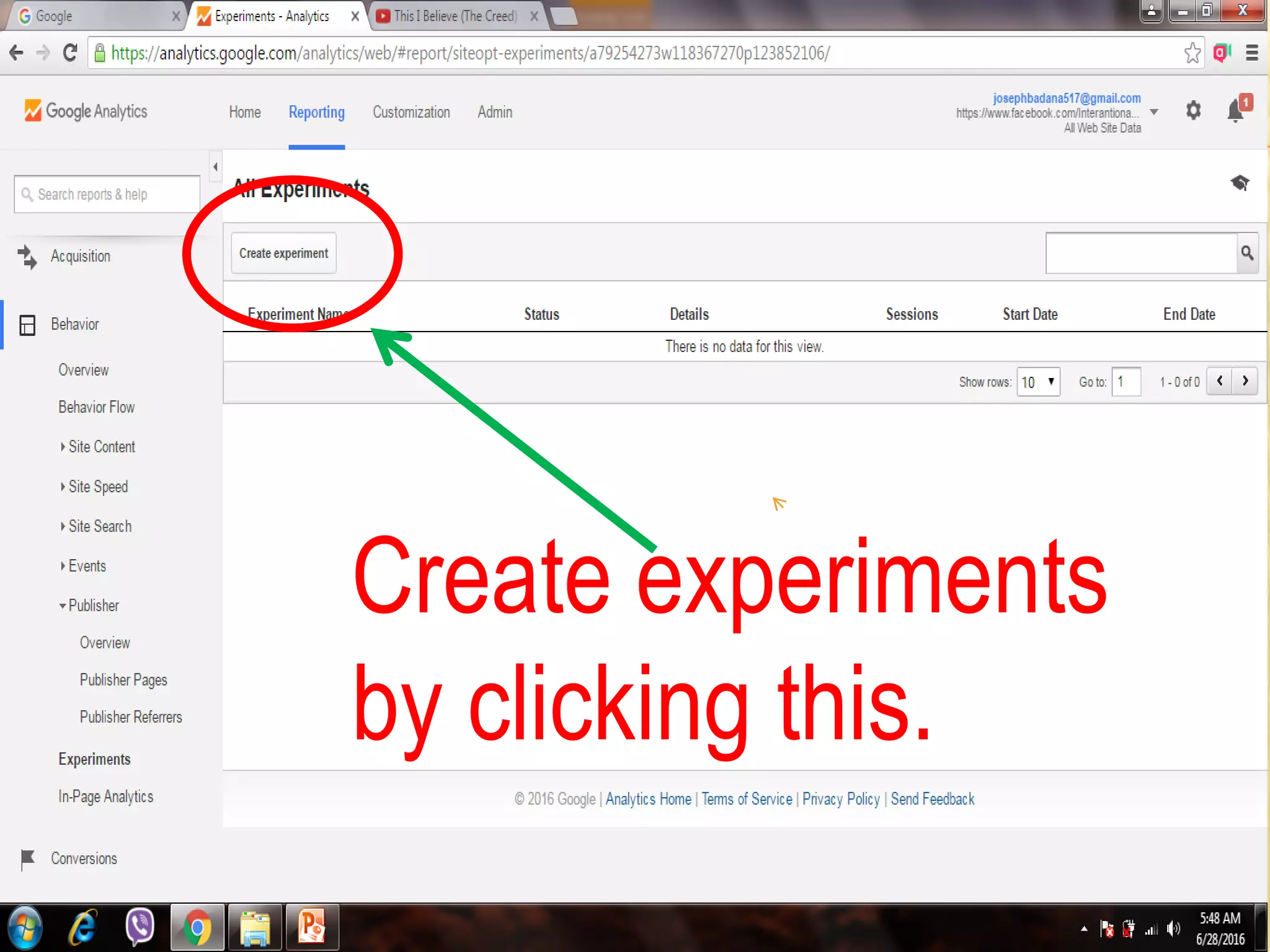The width and height of the screenshot is (1270, 952).
Task: Select the Reporting tab
Action: 316,112
